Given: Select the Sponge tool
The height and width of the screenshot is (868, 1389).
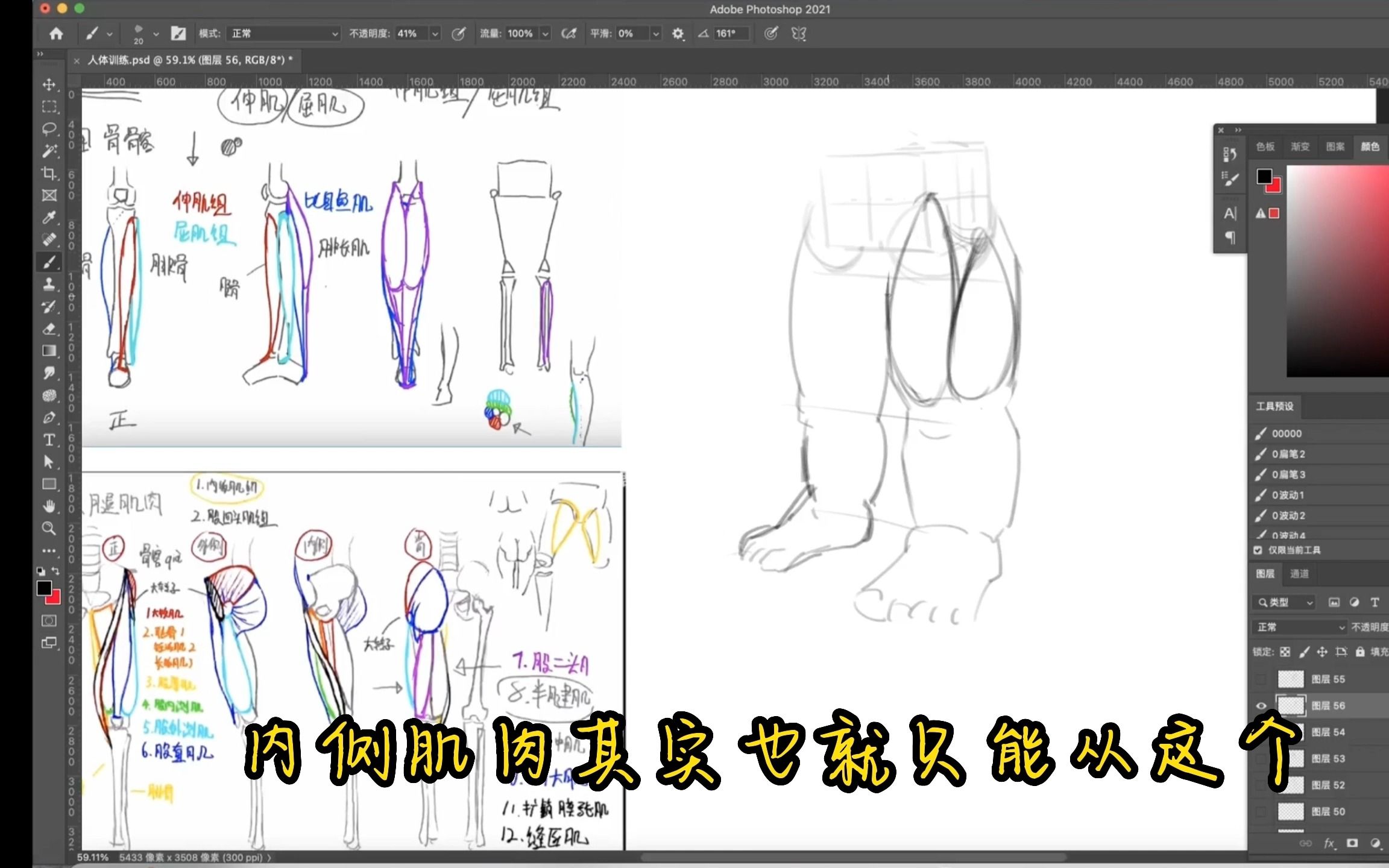Looking at the screenshot, I should (49, 395).
